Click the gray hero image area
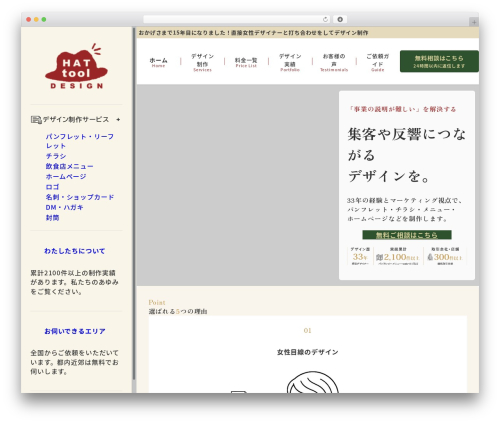 pos(237,185)
